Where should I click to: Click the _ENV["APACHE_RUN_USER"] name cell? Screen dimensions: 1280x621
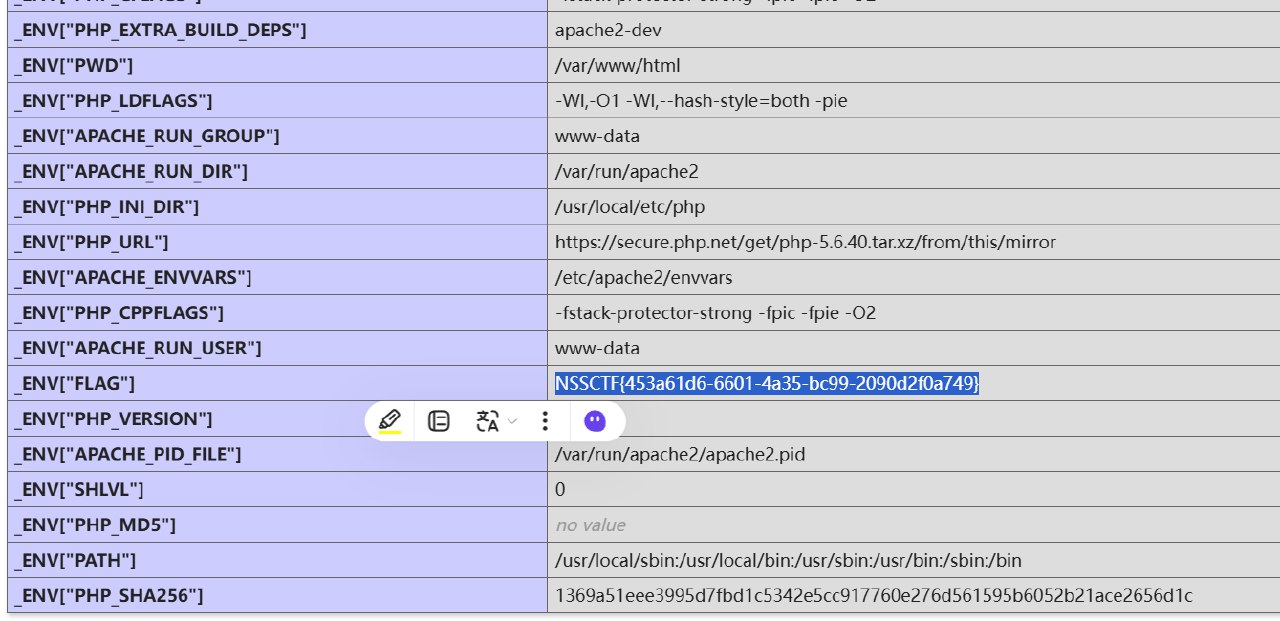point(137,348)
